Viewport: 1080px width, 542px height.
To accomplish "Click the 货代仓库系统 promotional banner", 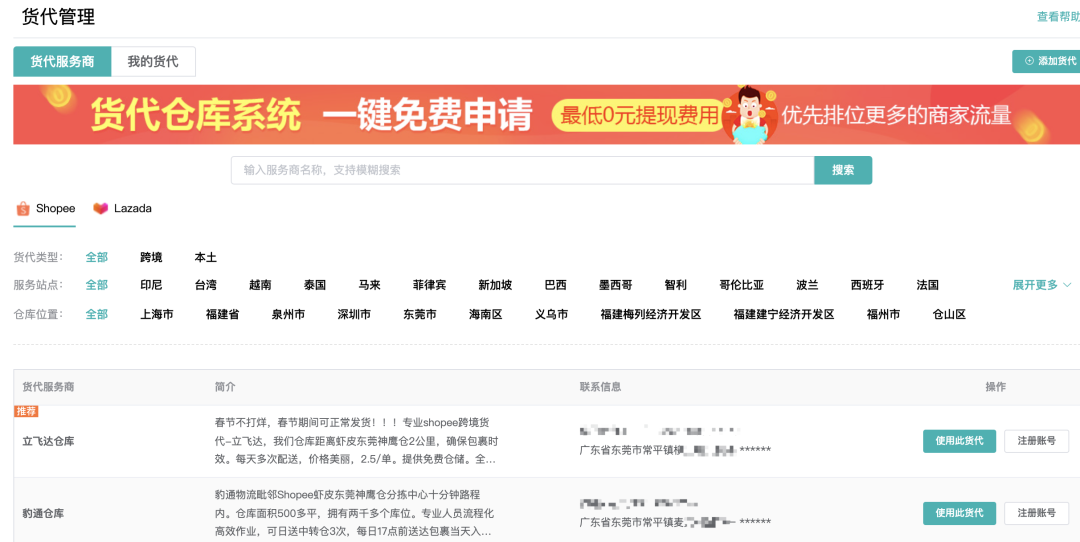I will pos(546,114).
